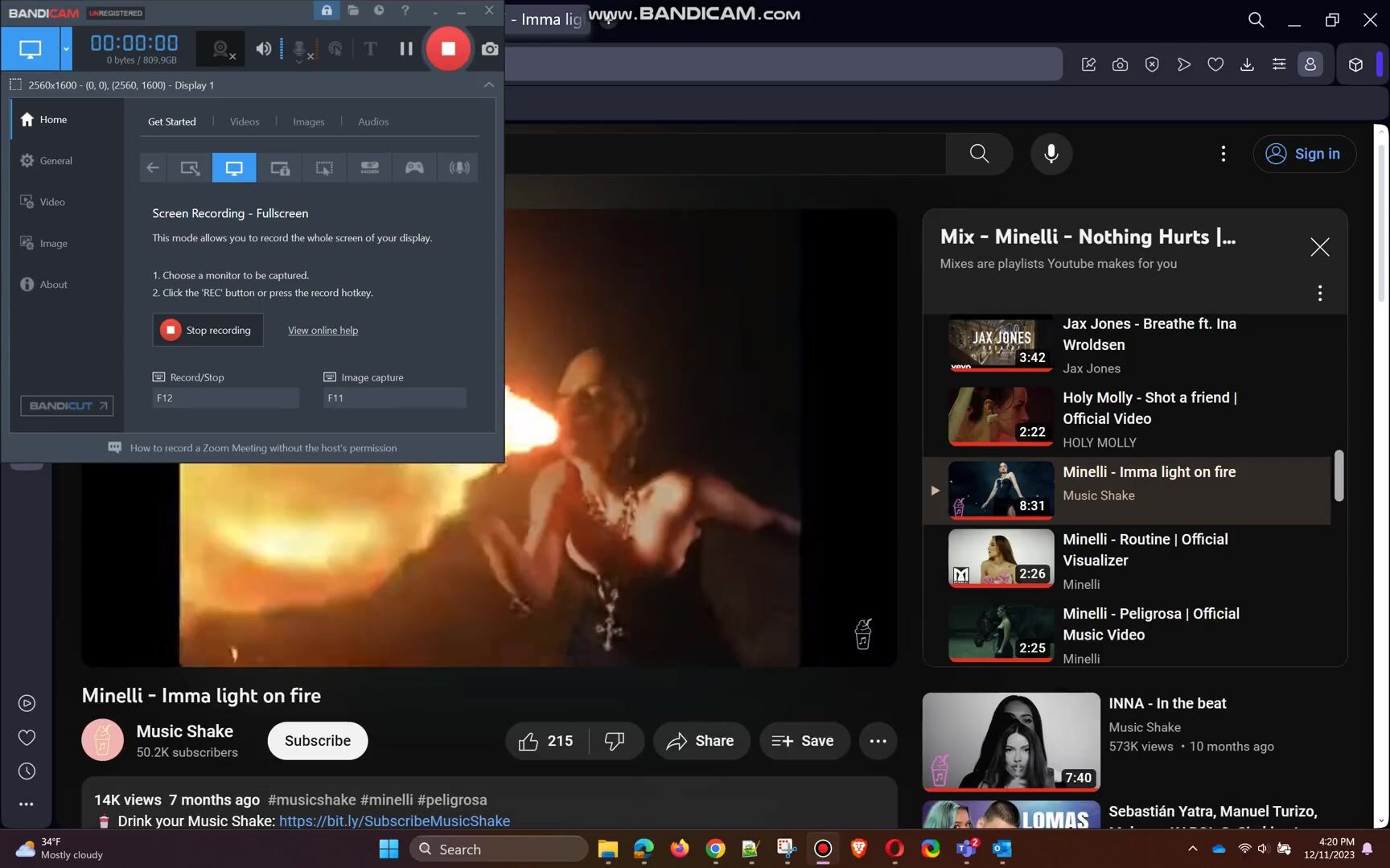The image size is (1390, 868).
Task: Toggle Bandicam webcam overlay
Action: pos(220,49)
